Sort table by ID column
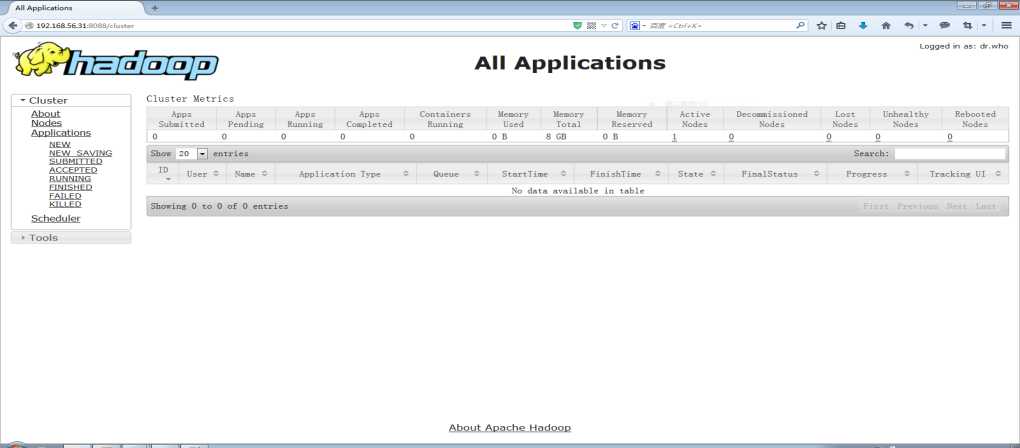Viewport: 1020px width, 448px height. tap(163, 174)
